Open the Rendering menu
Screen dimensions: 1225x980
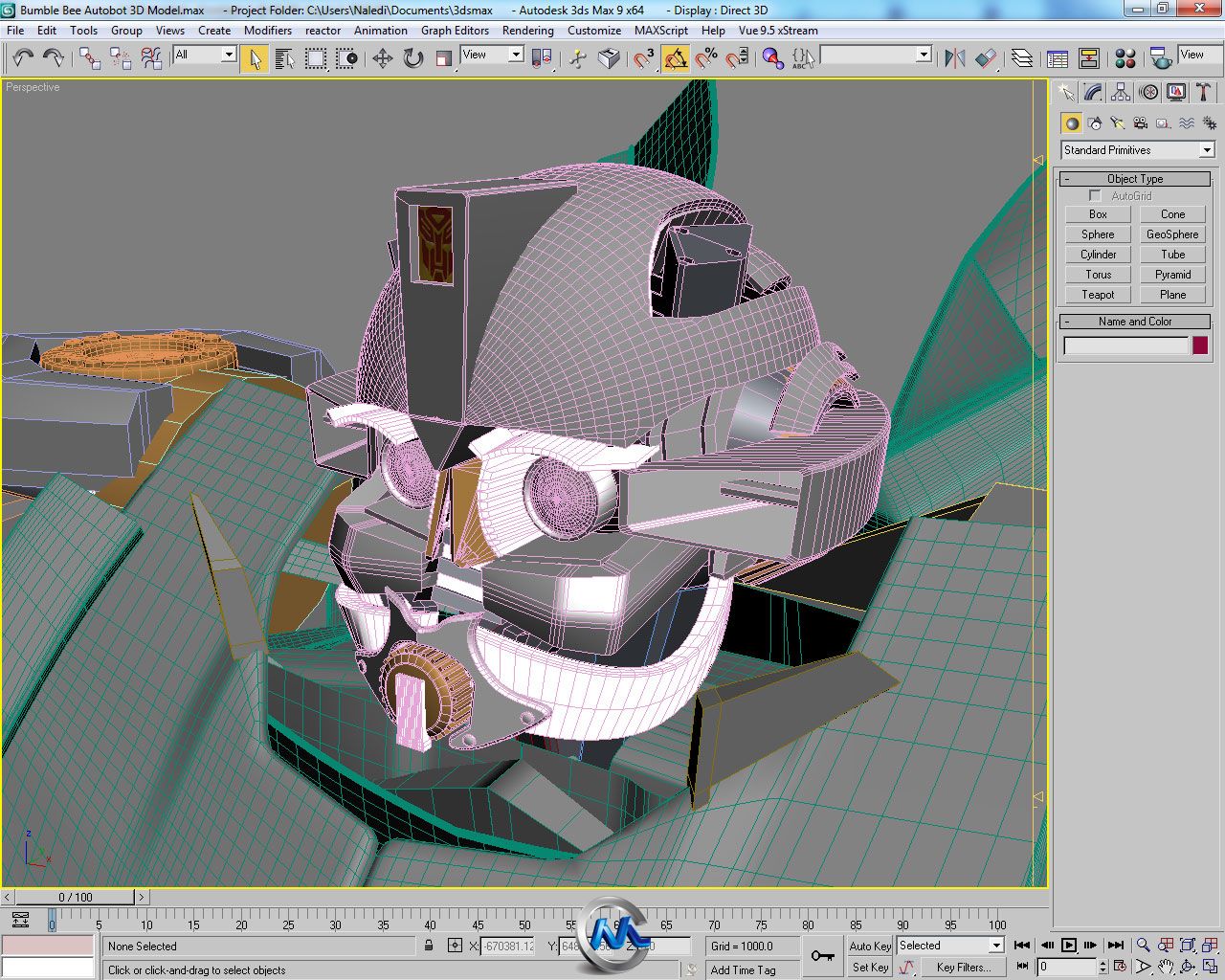(527, 30)
